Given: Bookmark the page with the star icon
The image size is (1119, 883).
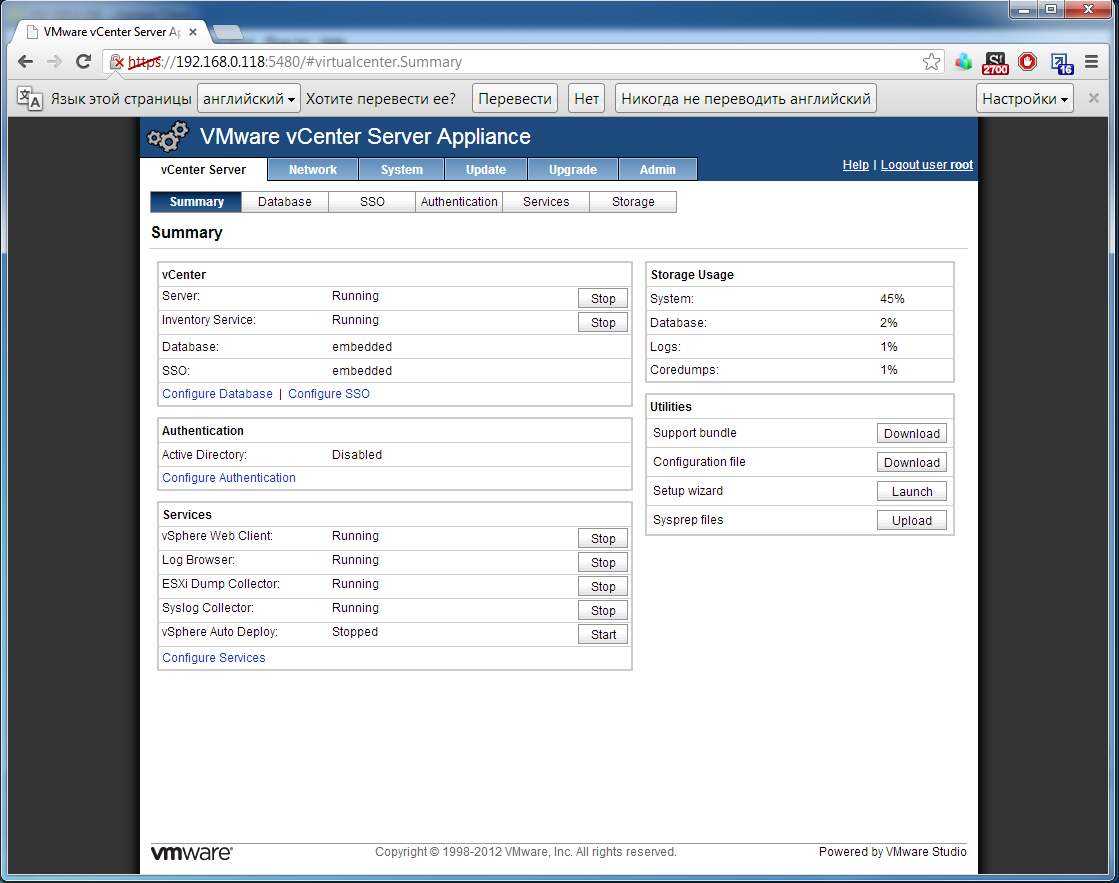Looking at the screenshot, I should (x=931, y=62).
